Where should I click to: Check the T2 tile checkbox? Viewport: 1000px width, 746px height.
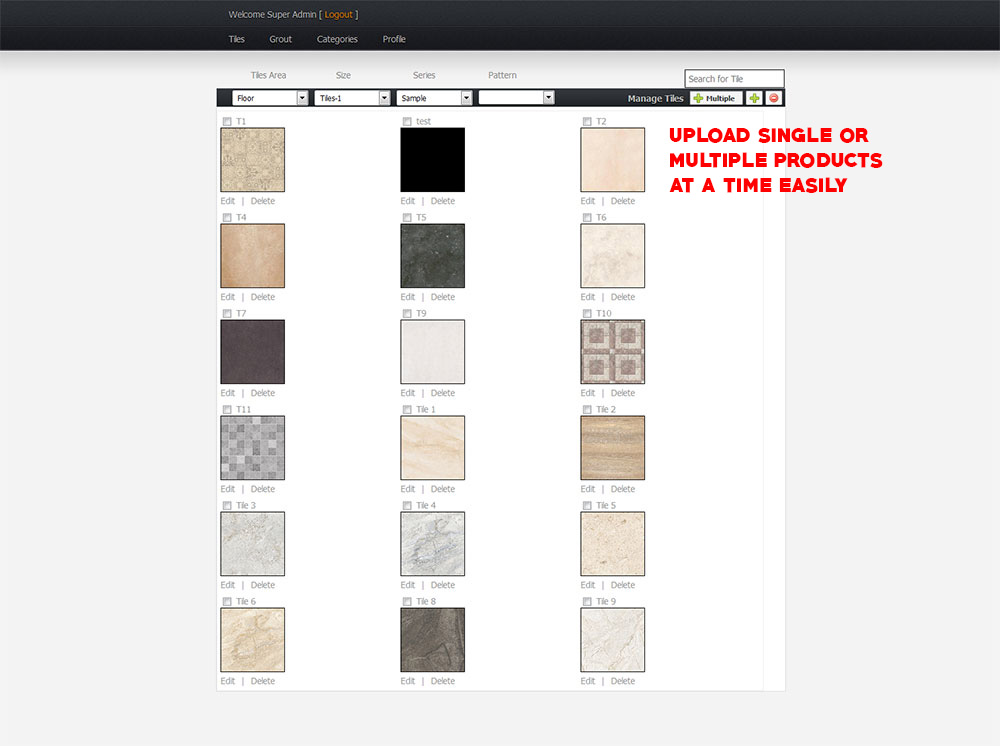tap(587, 121)
